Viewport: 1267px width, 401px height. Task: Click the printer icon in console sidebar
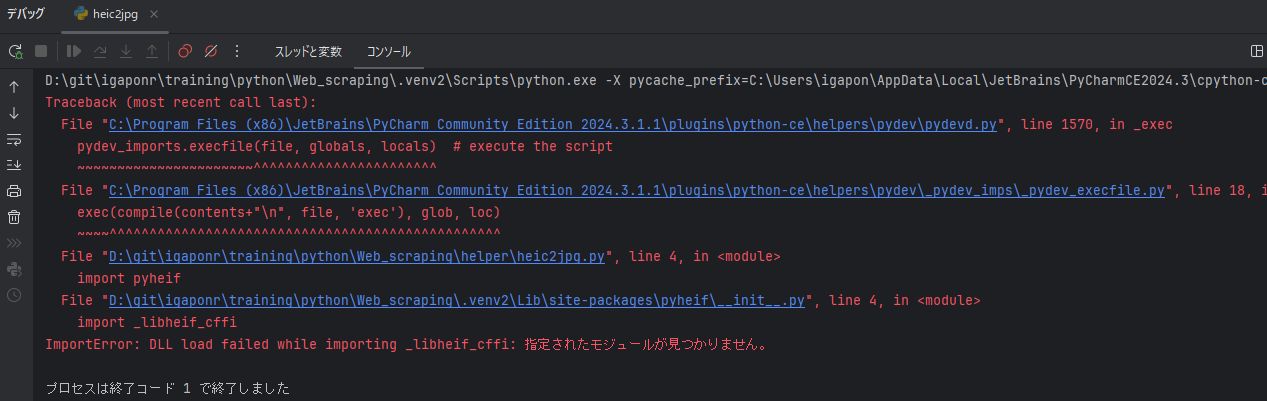tap(14, 191)
